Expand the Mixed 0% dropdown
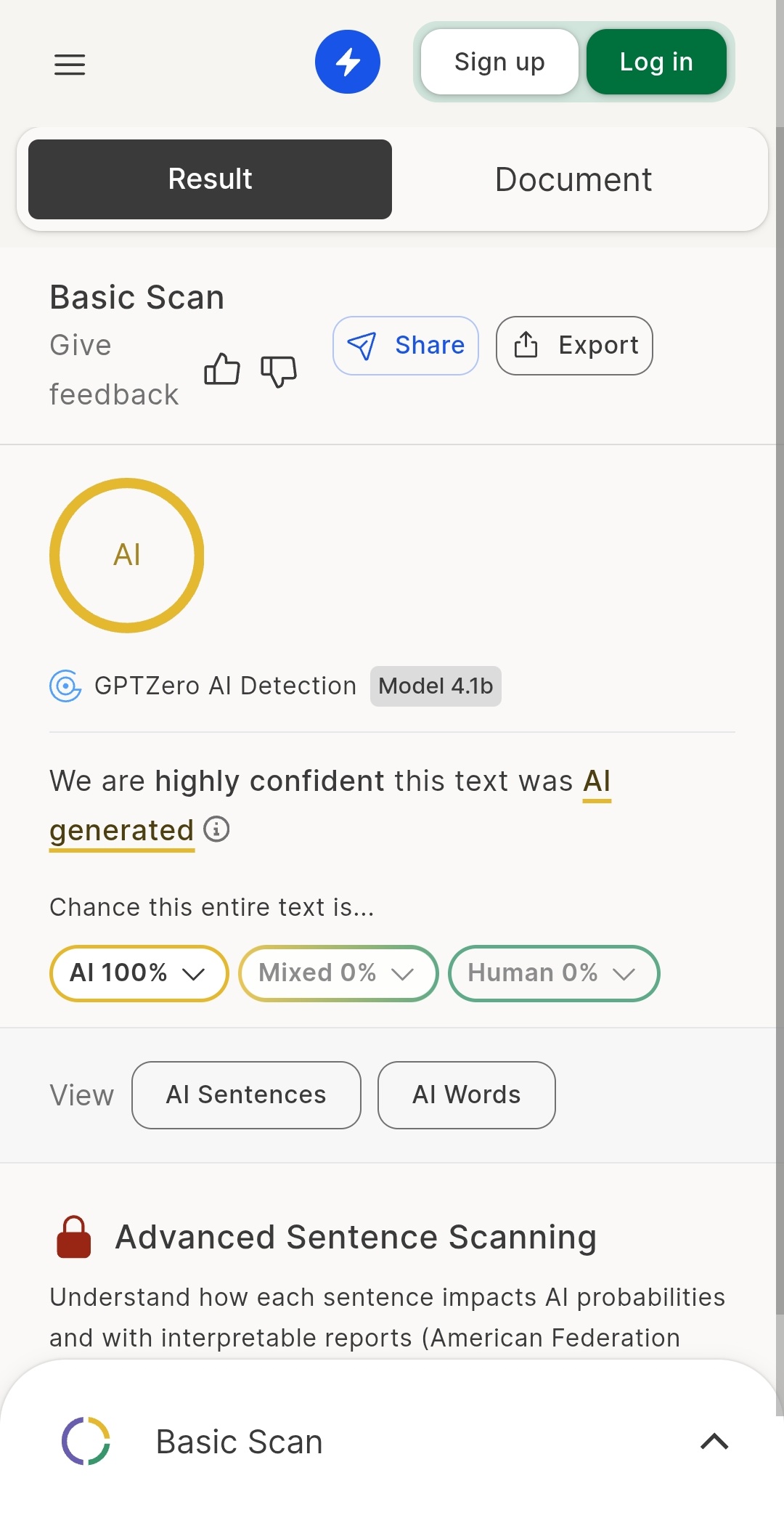The height and width of the screenshot is (1523, 784). coord(338,973)
